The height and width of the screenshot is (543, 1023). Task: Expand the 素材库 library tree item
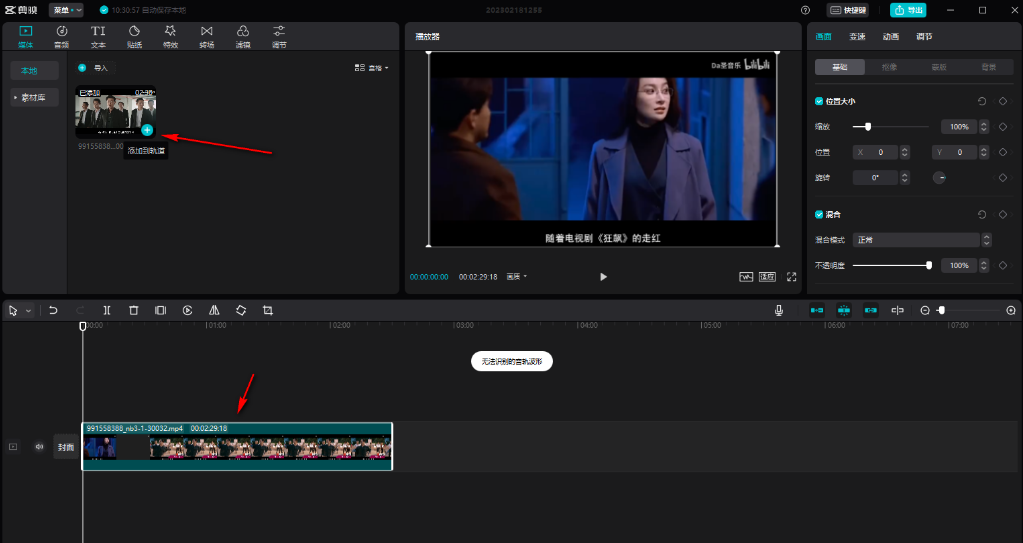click(x=35, y=97)
